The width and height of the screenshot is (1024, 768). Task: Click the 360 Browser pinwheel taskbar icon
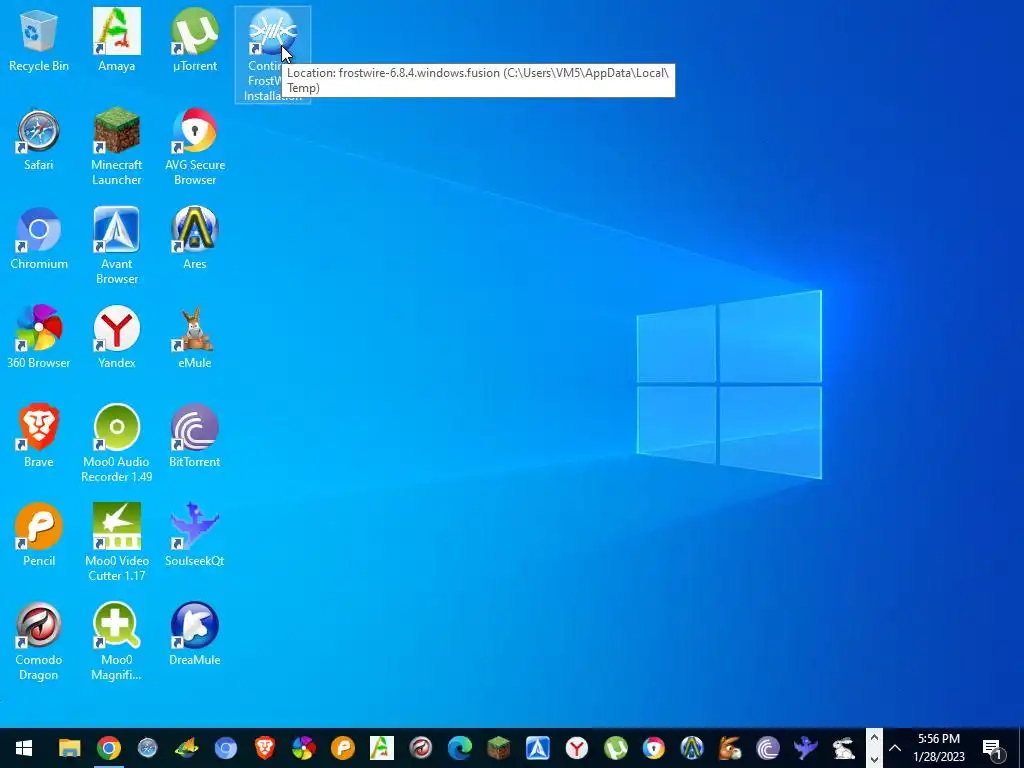[x=304, y=748]
